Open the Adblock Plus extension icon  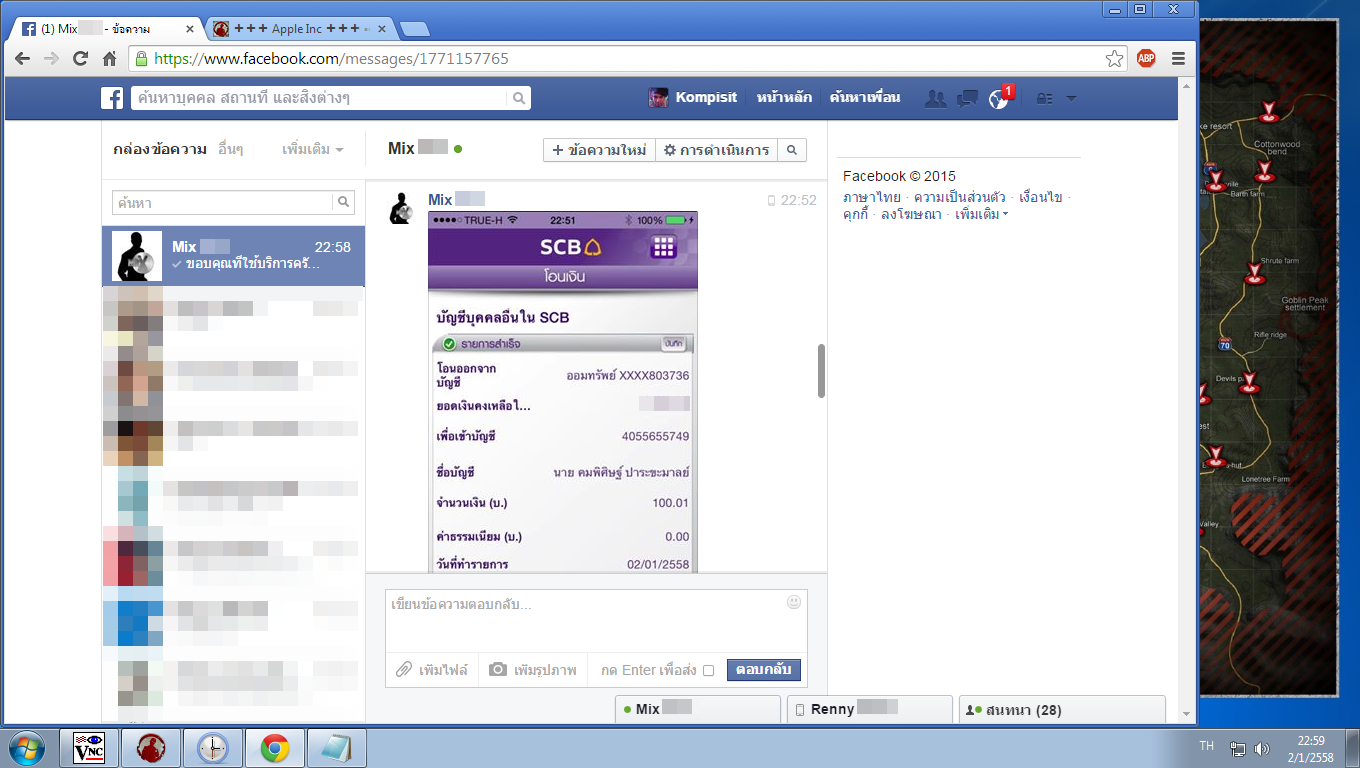(x=1147, y=59)
